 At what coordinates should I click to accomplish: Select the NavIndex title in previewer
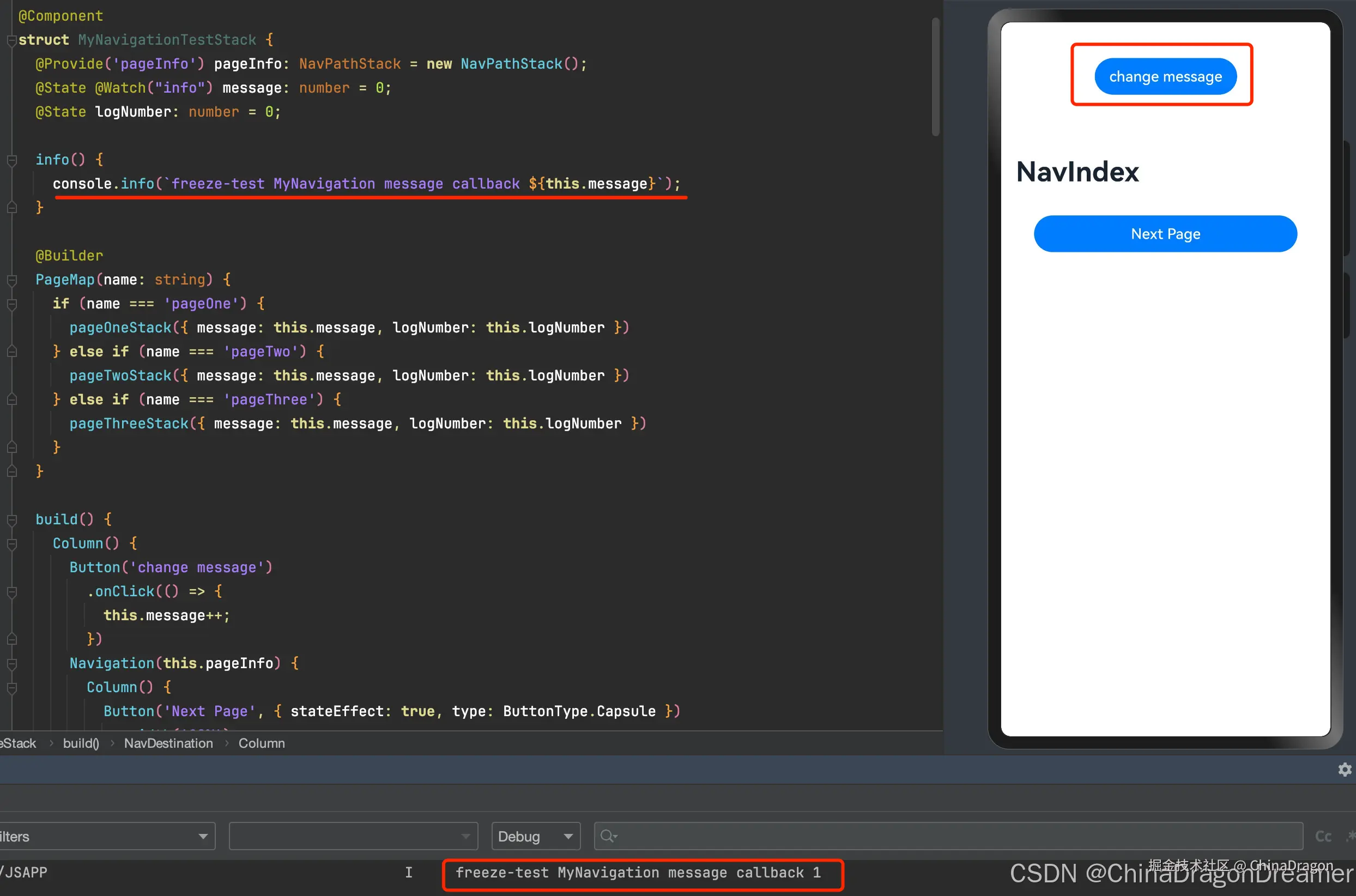click(1077, 172)
